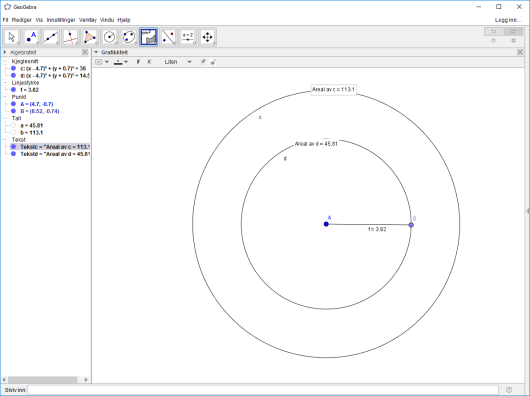Select the Slider a=2 tool
530x396 pixels.
(x=188, y=37)
